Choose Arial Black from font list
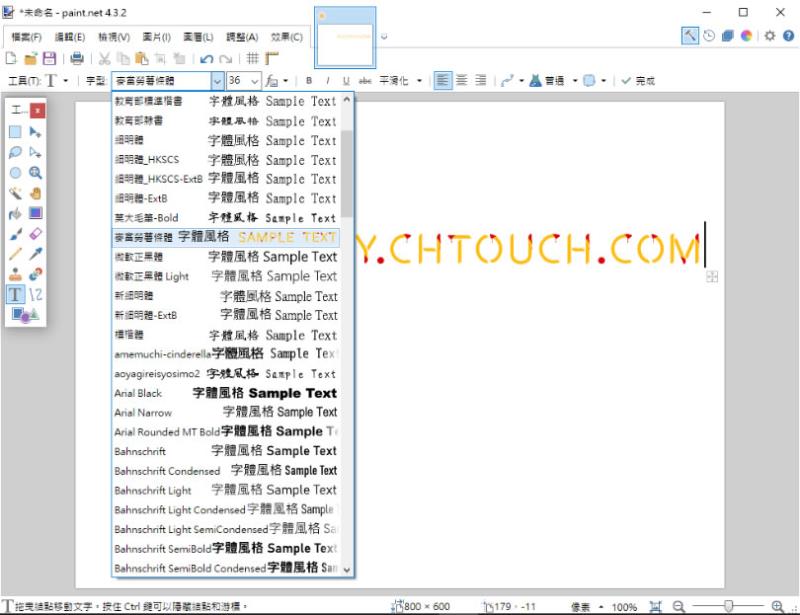The image size is (800, 615). 226,393
